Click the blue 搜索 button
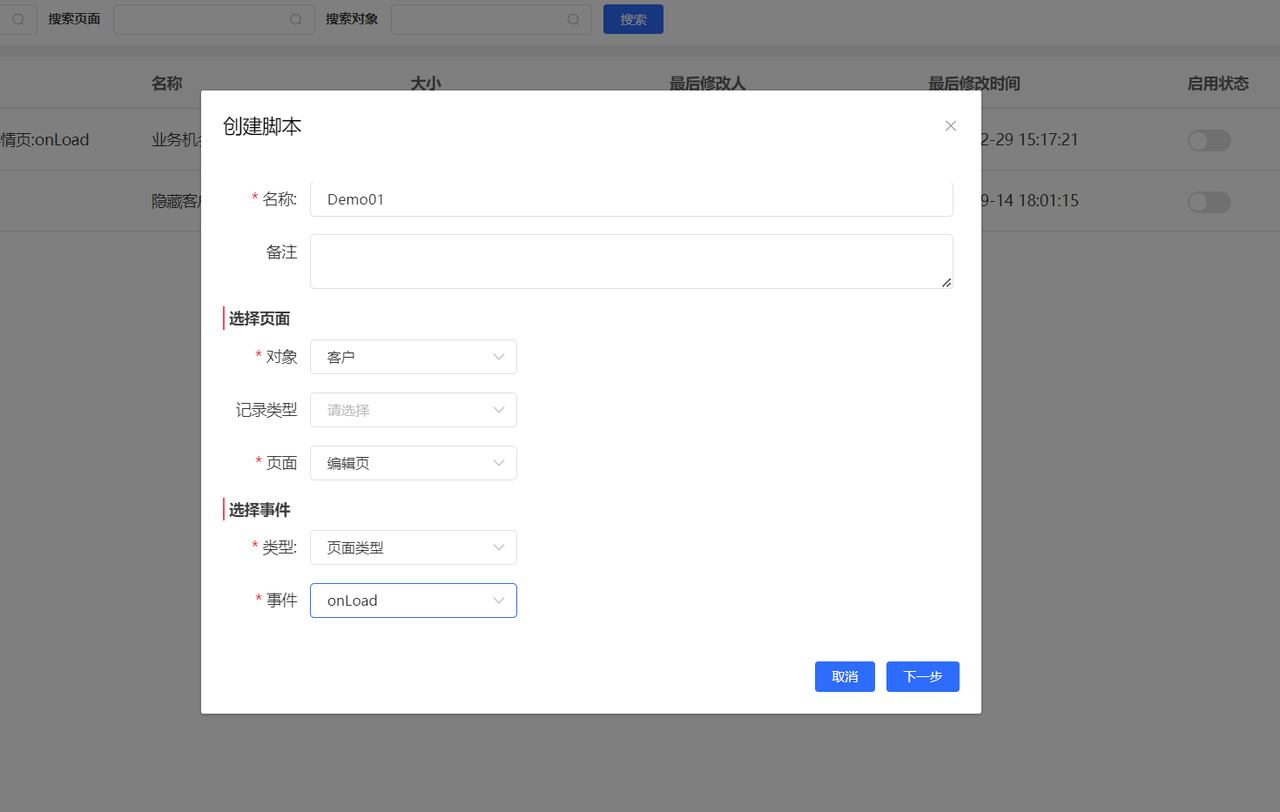This screenshot has height=812, width=1280. click(633, 19)
